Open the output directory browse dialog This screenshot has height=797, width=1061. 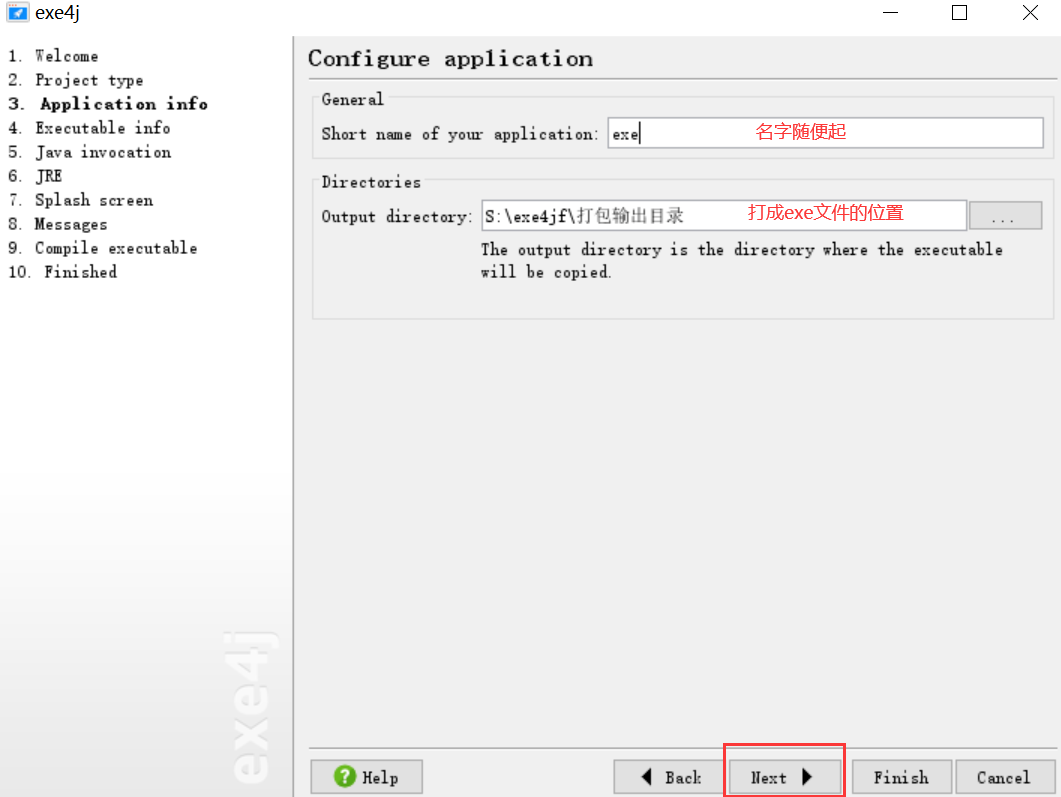[x=1005, y=215]
